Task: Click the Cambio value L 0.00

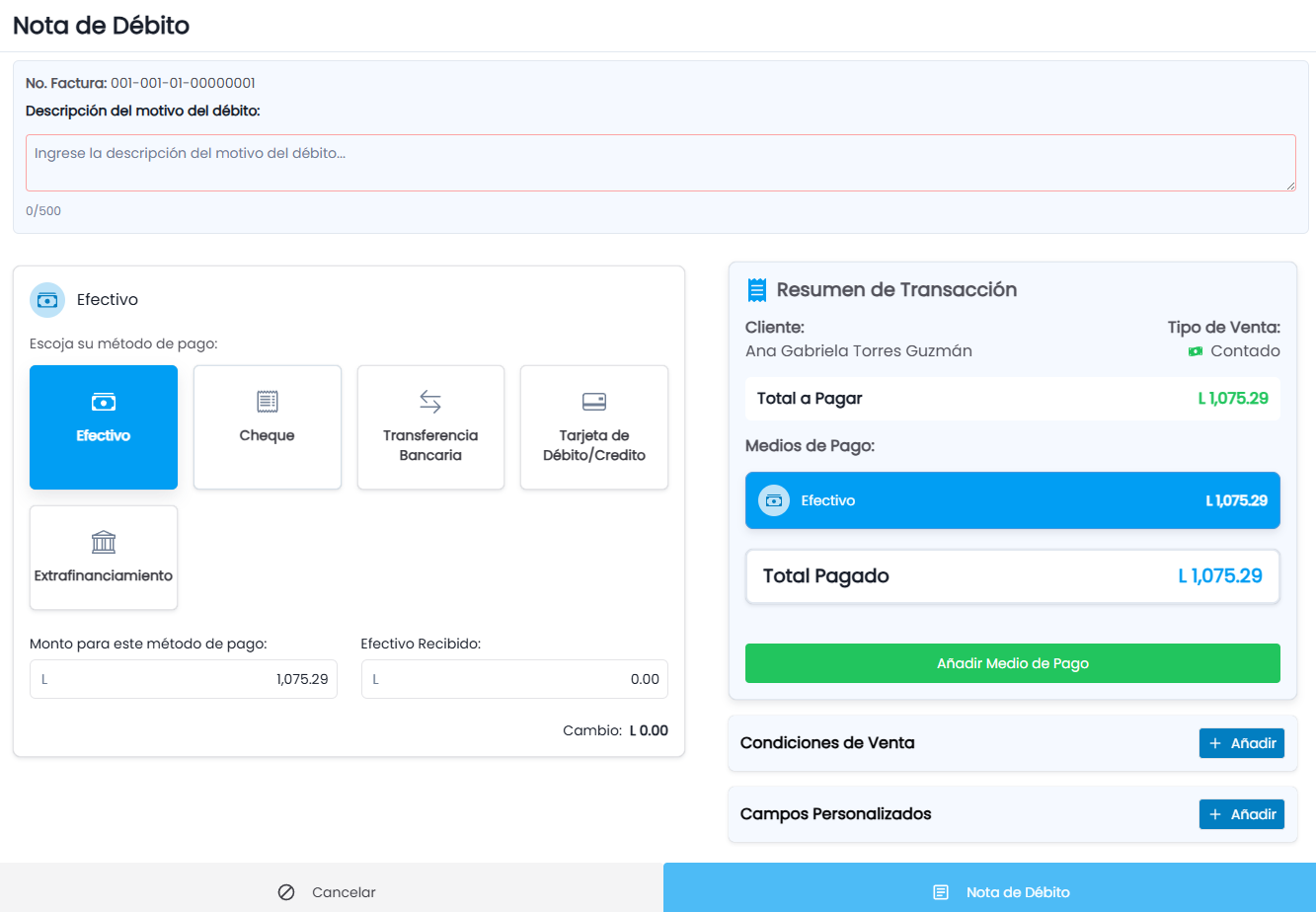Action: 649,731
